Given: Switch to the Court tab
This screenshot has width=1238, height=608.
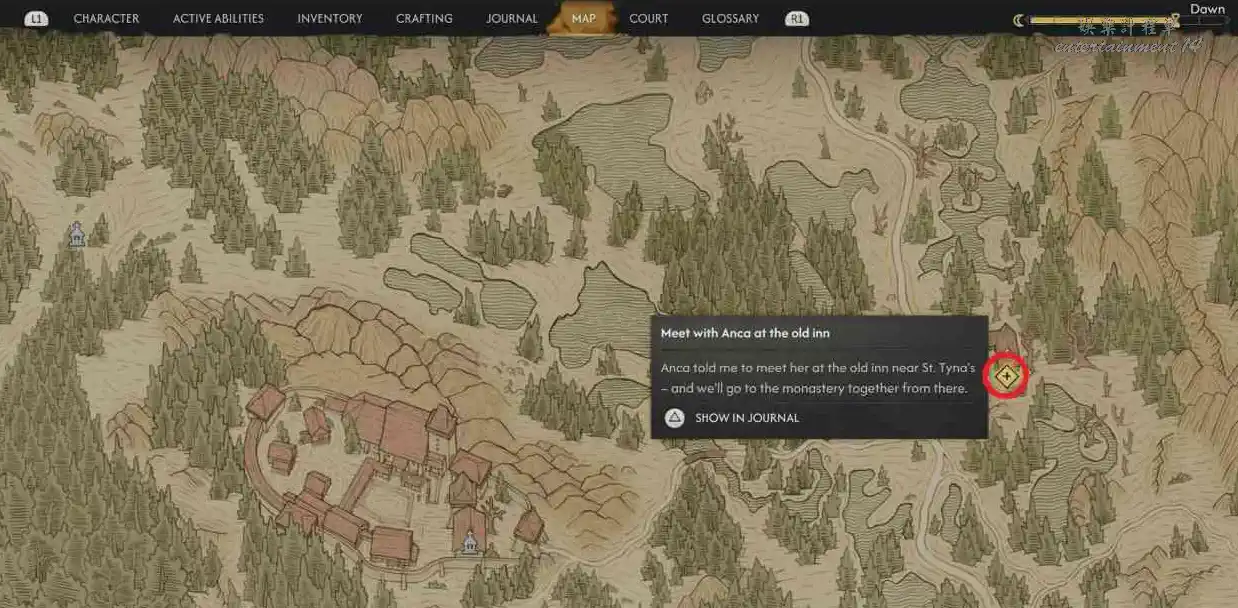Looking at the screenshot, I should (x=649, y=18).
